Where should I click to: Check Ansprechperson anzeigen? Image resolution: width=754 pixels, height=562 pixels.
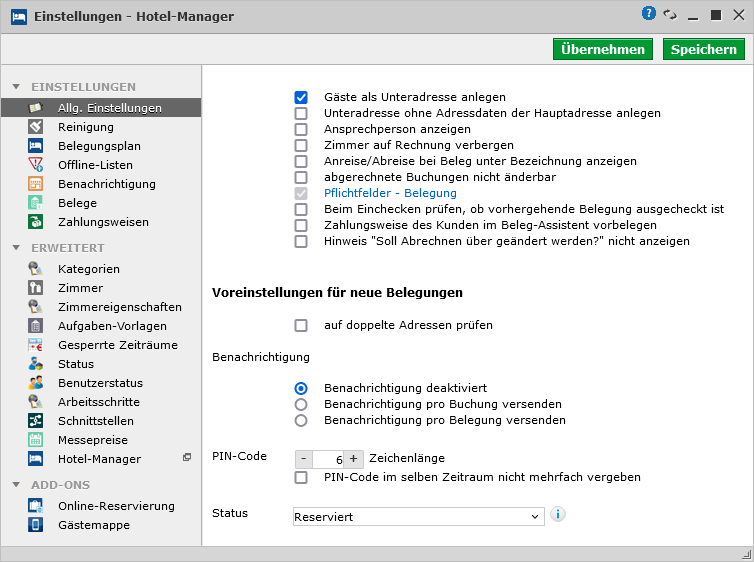tap(301, 129)
